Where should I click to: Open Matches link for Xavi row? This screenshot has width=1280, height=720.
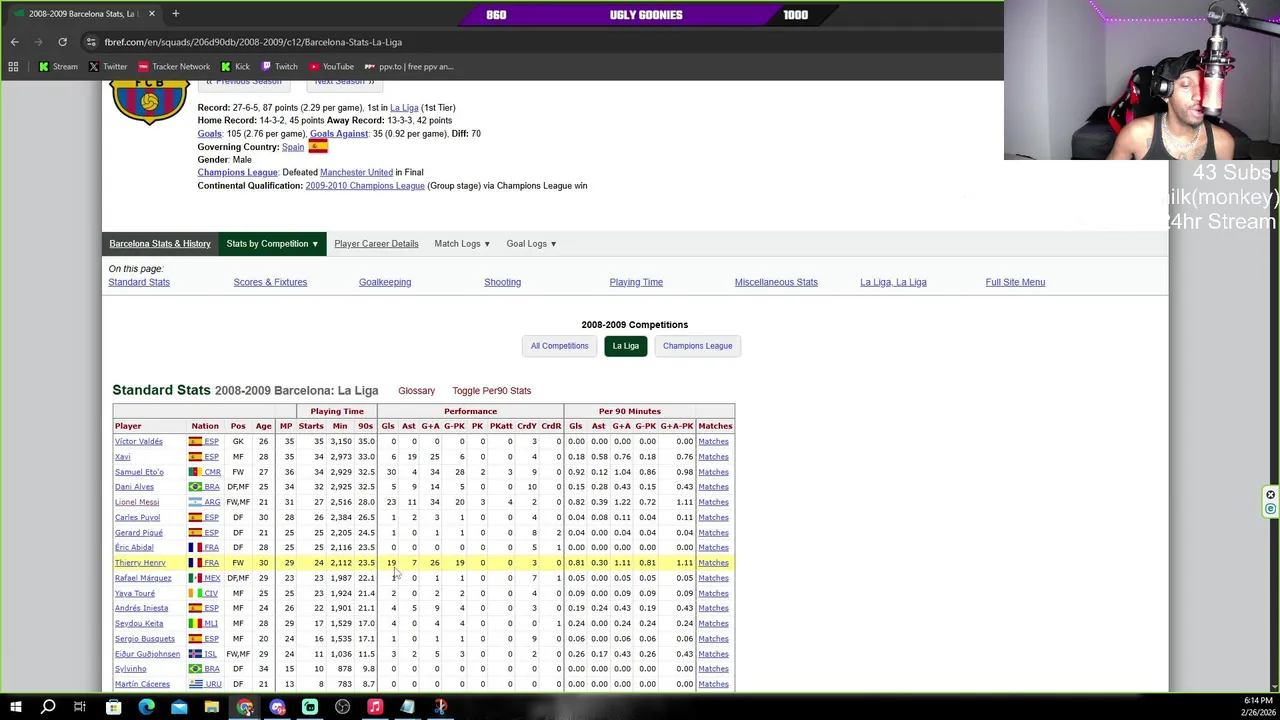click(x=713, y=457)
